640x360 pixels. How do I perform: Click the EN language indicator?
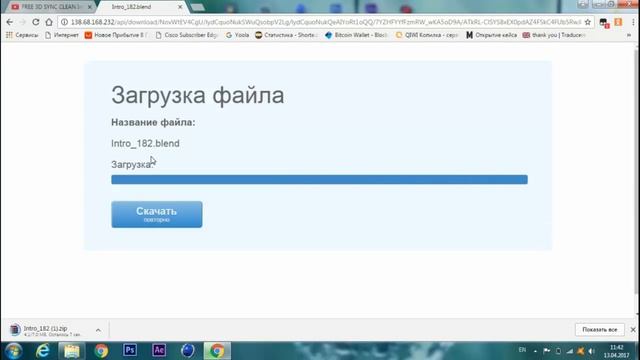[522, 350]
